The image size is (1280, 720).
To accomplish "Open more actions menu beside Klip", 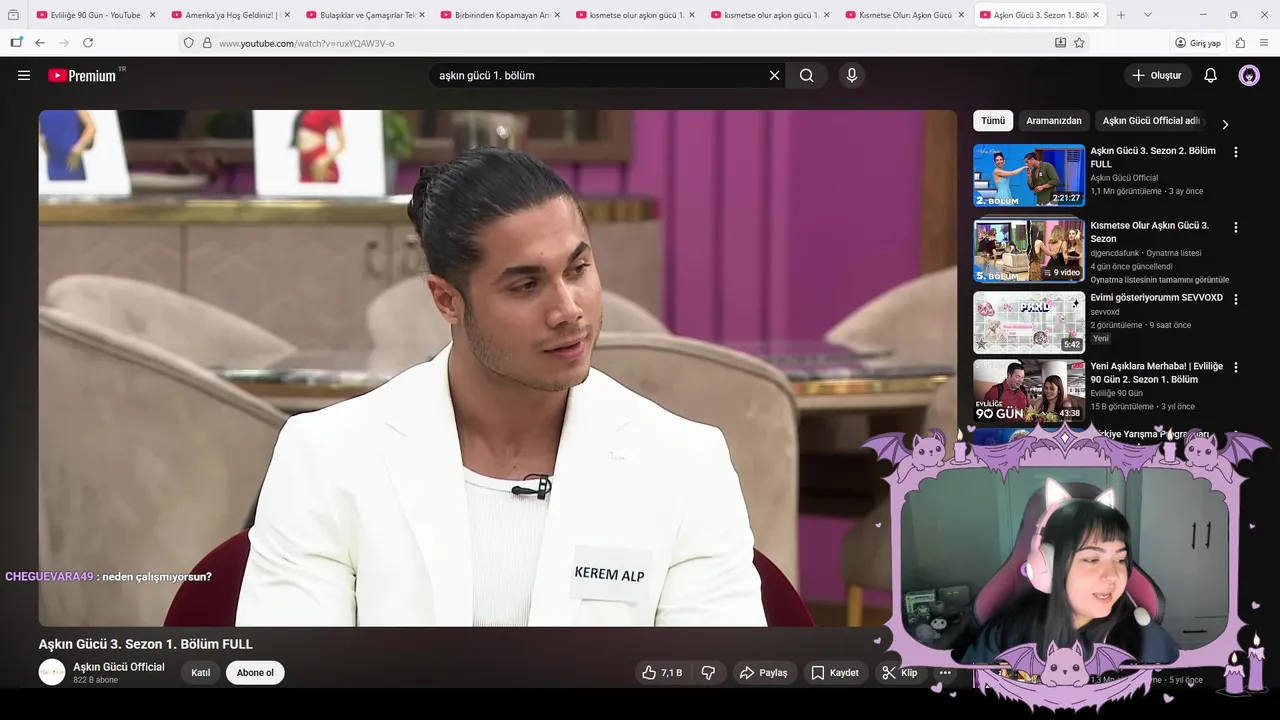I will point(944,673).
